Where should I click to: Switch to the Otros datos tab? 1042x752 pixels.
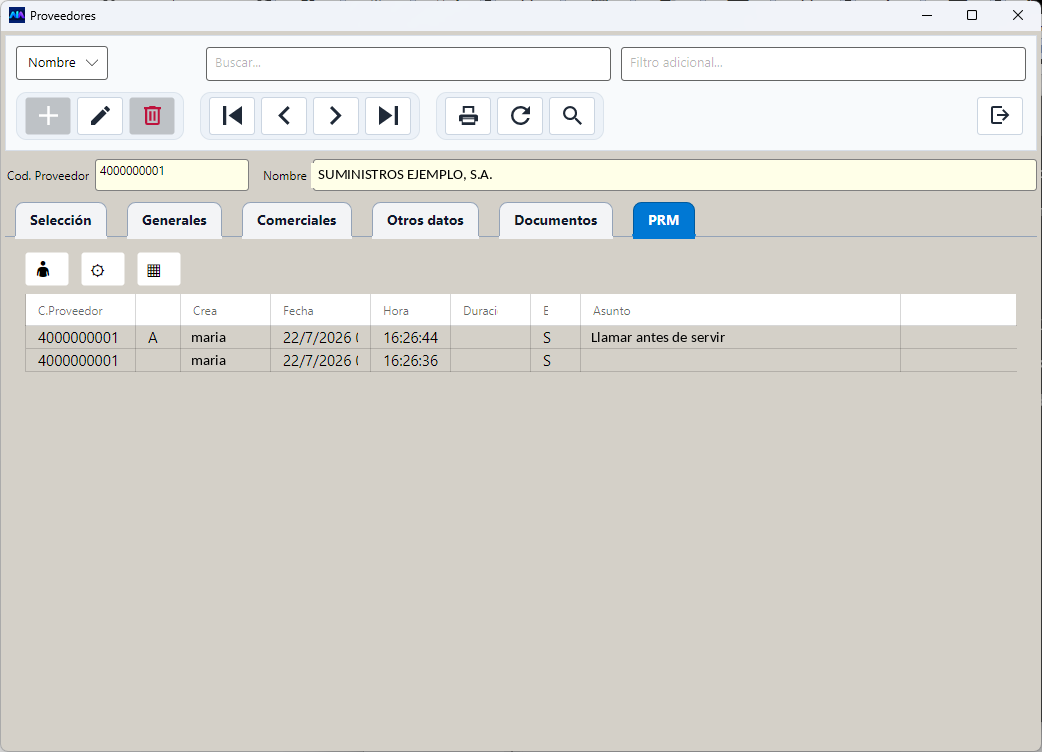(425, 221)
